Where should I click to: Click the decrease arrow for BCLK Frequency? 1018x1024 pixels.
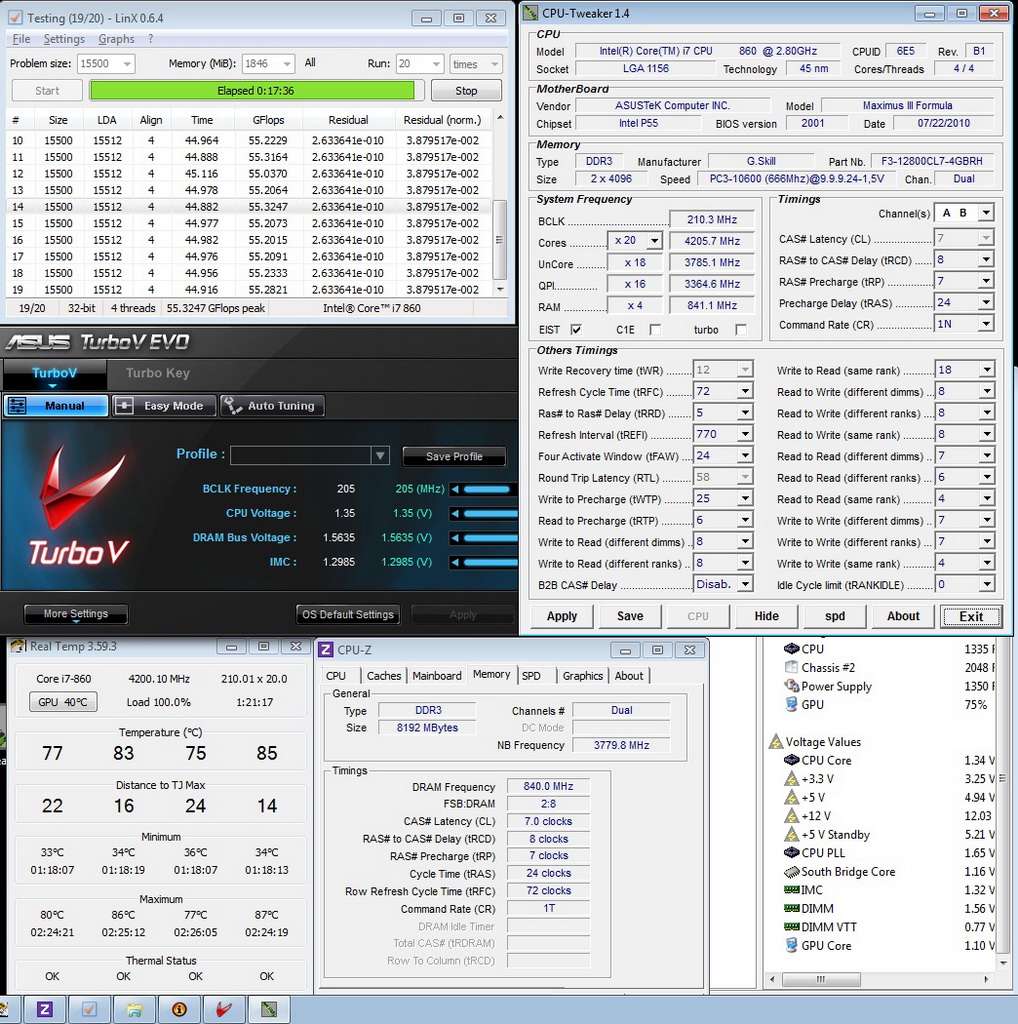tap(455, 489)
